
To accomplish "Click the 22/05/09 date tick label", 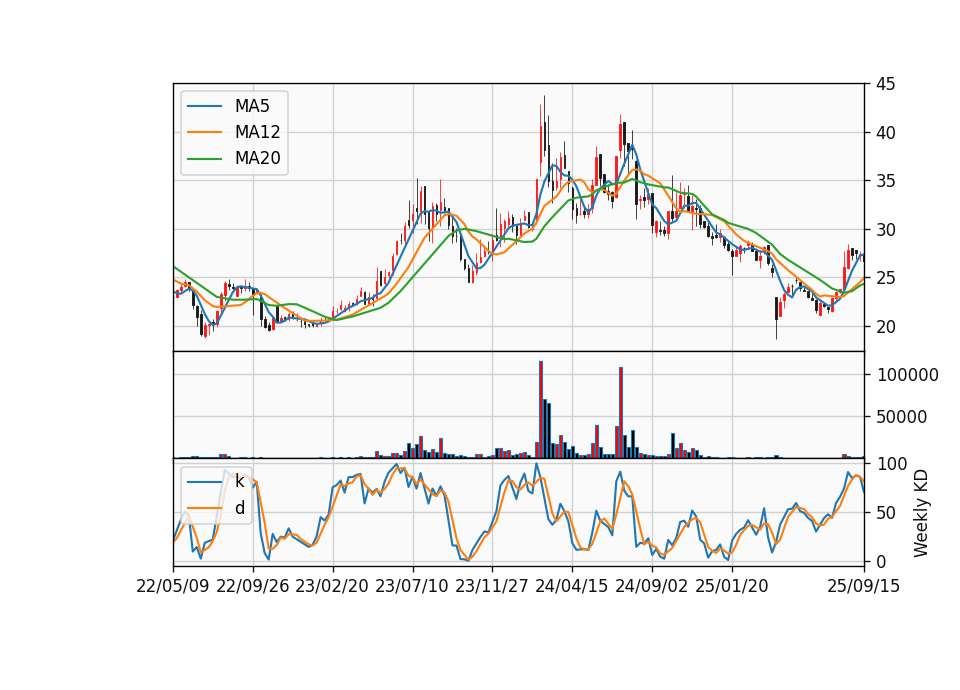I will pos(173,586).
